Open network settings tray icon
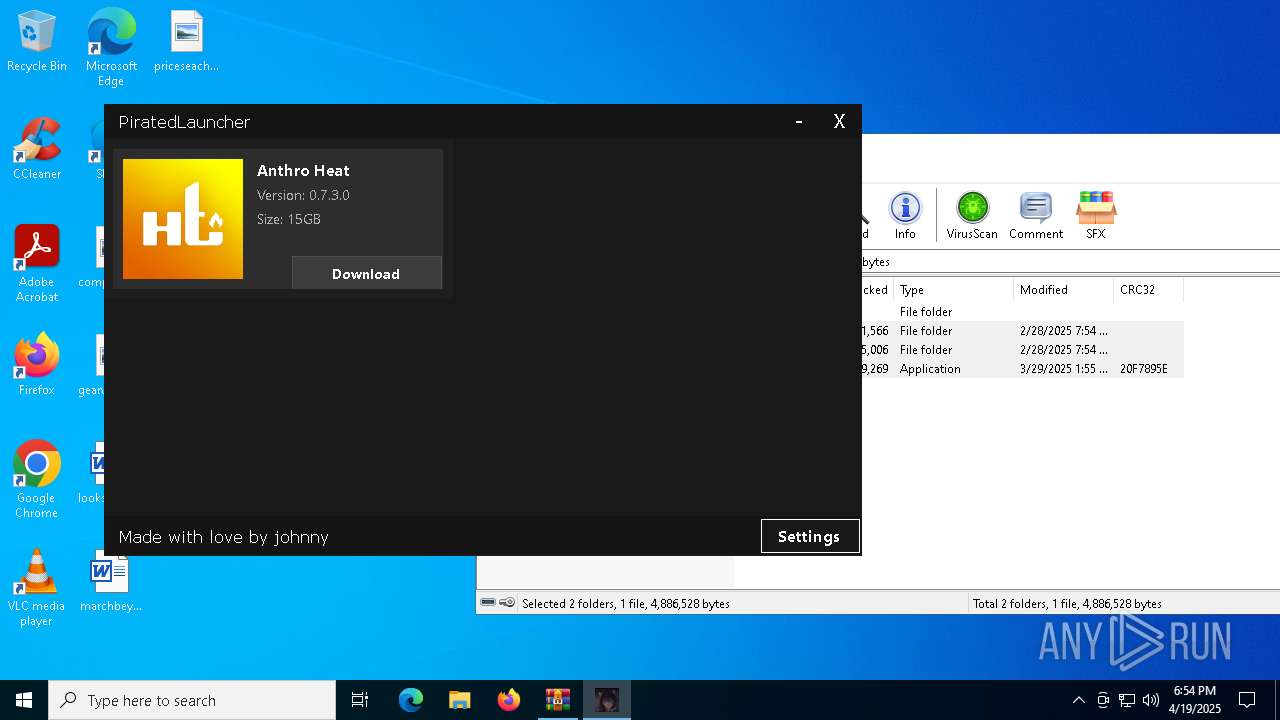 pos(1127,700)
